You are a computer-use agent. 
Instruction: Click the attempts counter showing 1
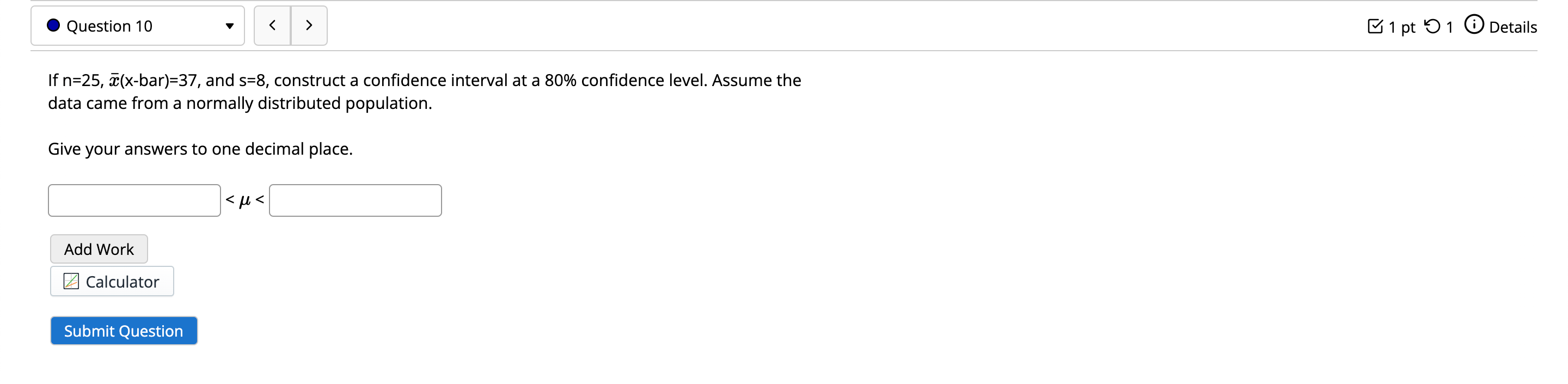1451,26
